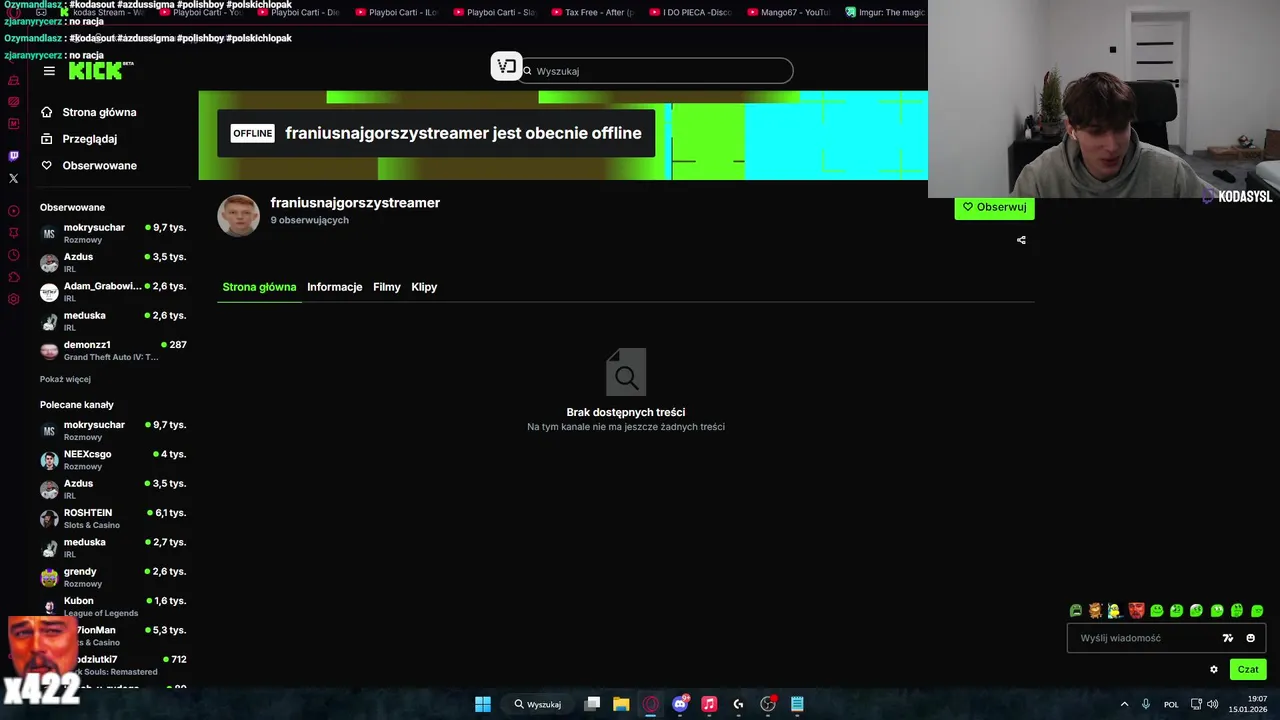The height and width of the screenshot is (720, 1280).
Task: Click the POL language indicator
Action: click(1171, 704)
